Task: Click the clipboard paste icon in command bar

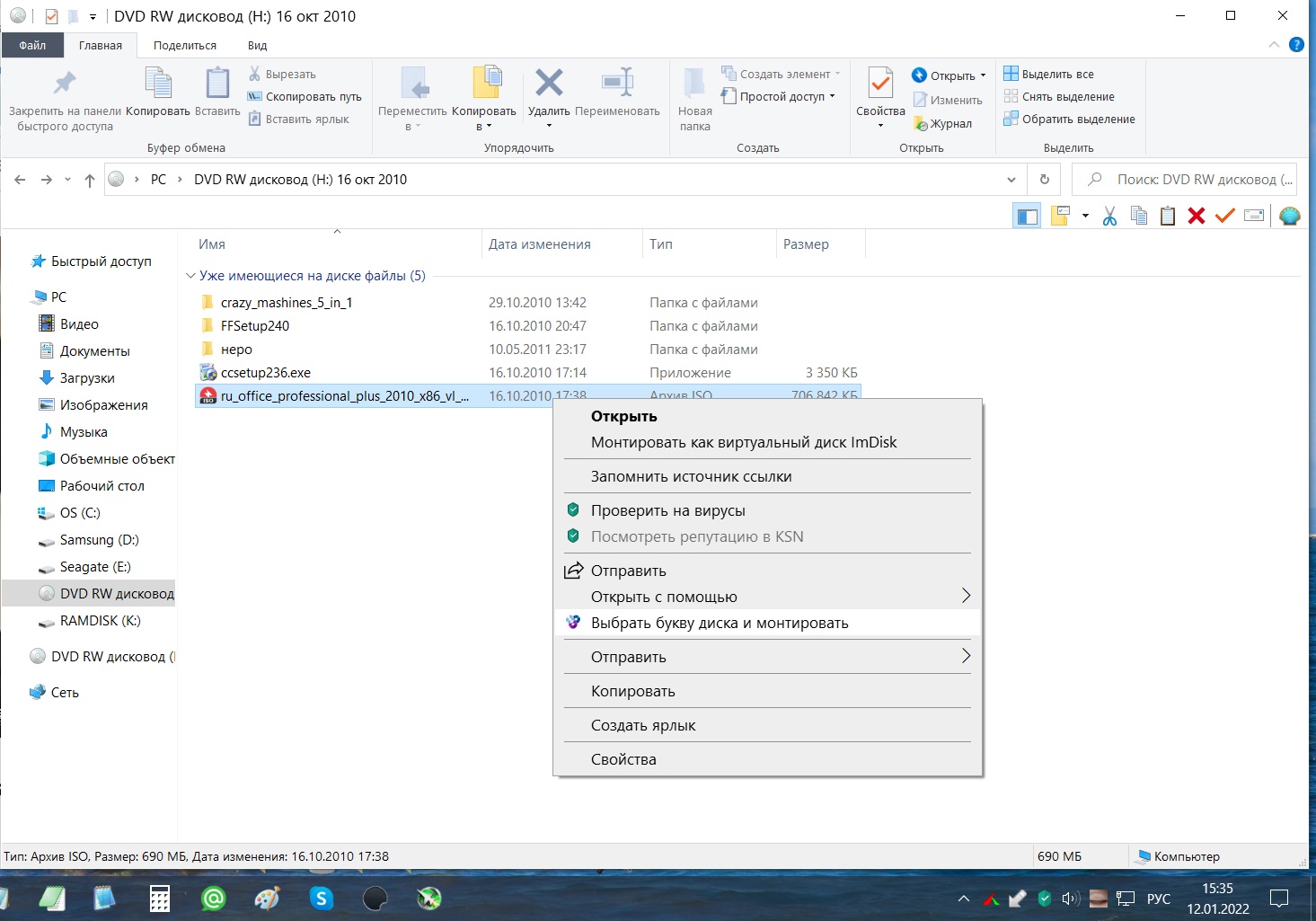Action: coord(1167,216)
